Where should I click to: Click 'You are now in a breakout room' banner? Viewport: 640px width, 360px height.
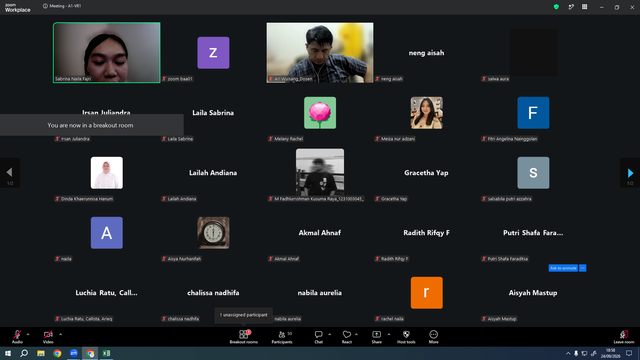(91, 125)
